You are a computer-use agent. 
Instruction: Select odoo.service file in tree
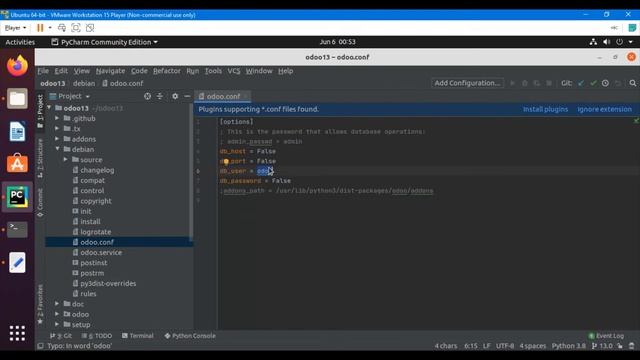tap(101, 253)
